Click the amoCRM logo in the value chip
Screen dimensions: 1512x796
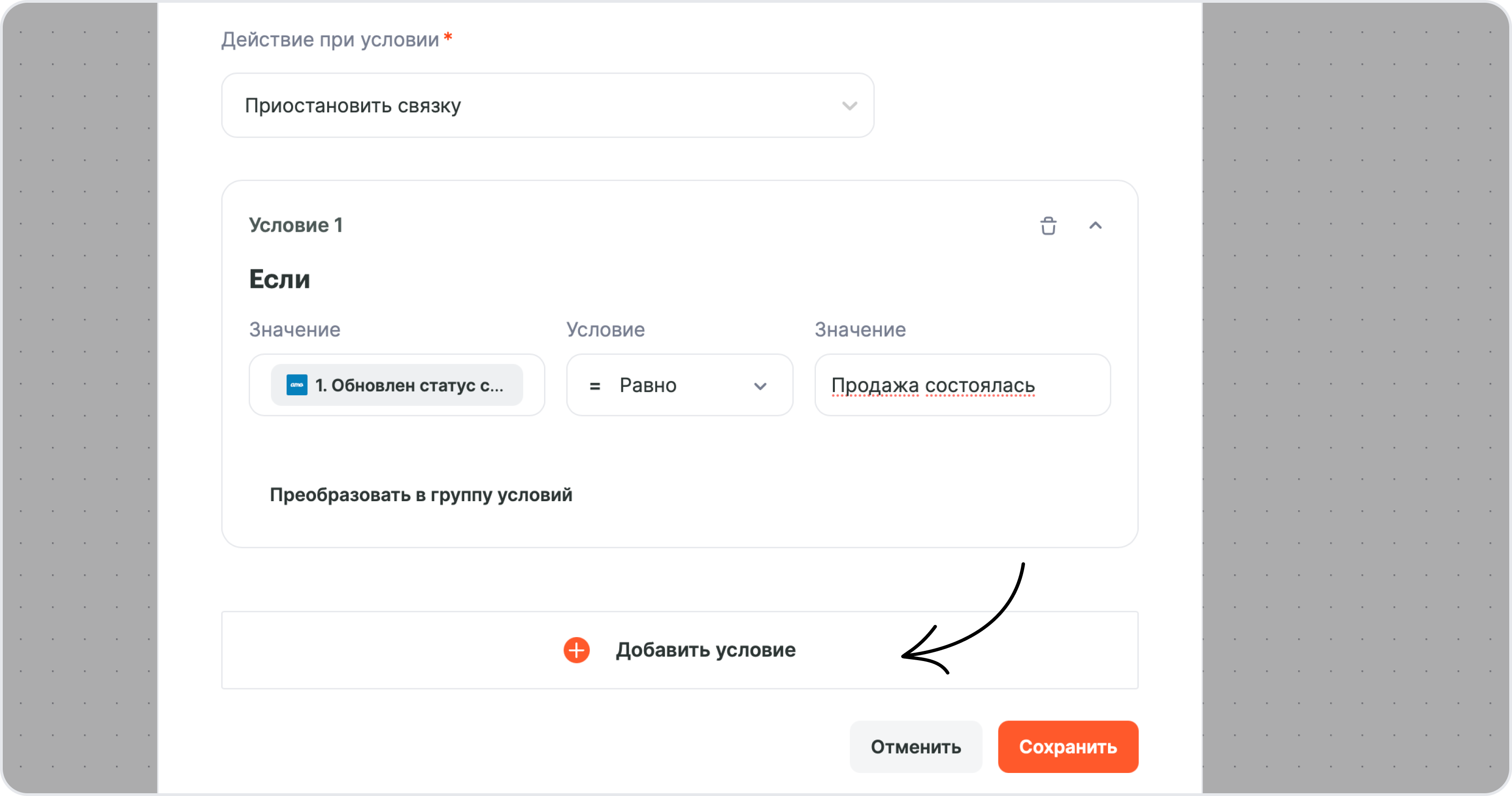[297, 385]
